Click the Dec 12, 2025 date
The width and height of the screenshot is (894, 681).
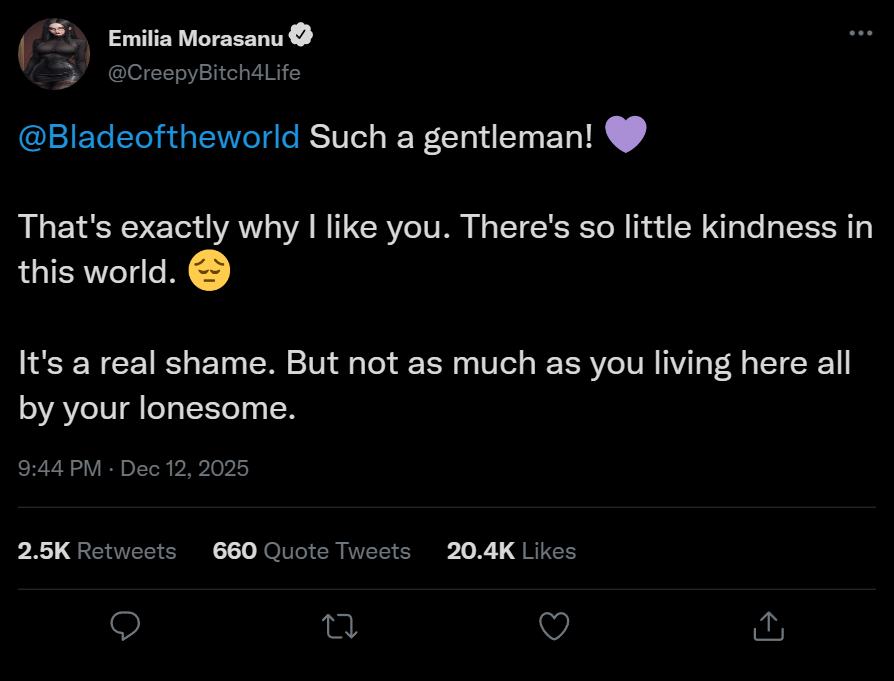coord(184,468)
